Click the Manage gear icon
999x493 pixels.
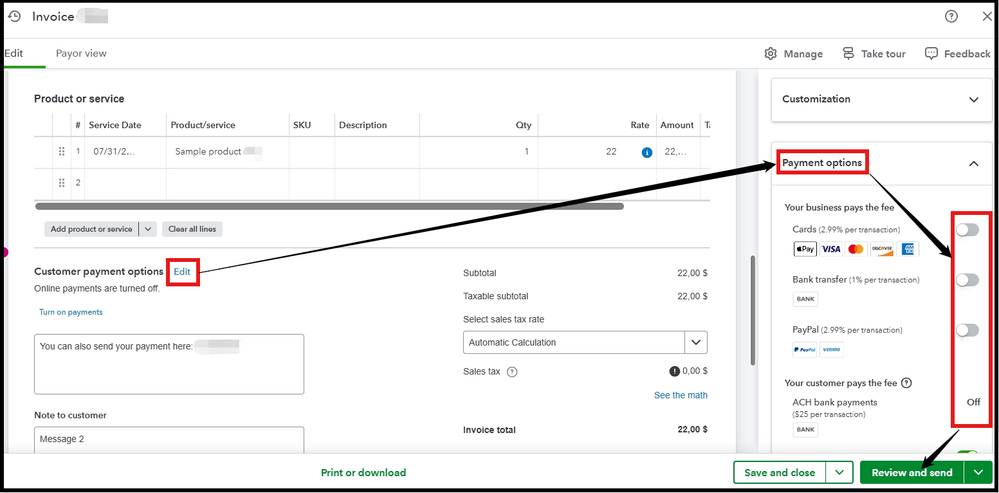point(771,54)
